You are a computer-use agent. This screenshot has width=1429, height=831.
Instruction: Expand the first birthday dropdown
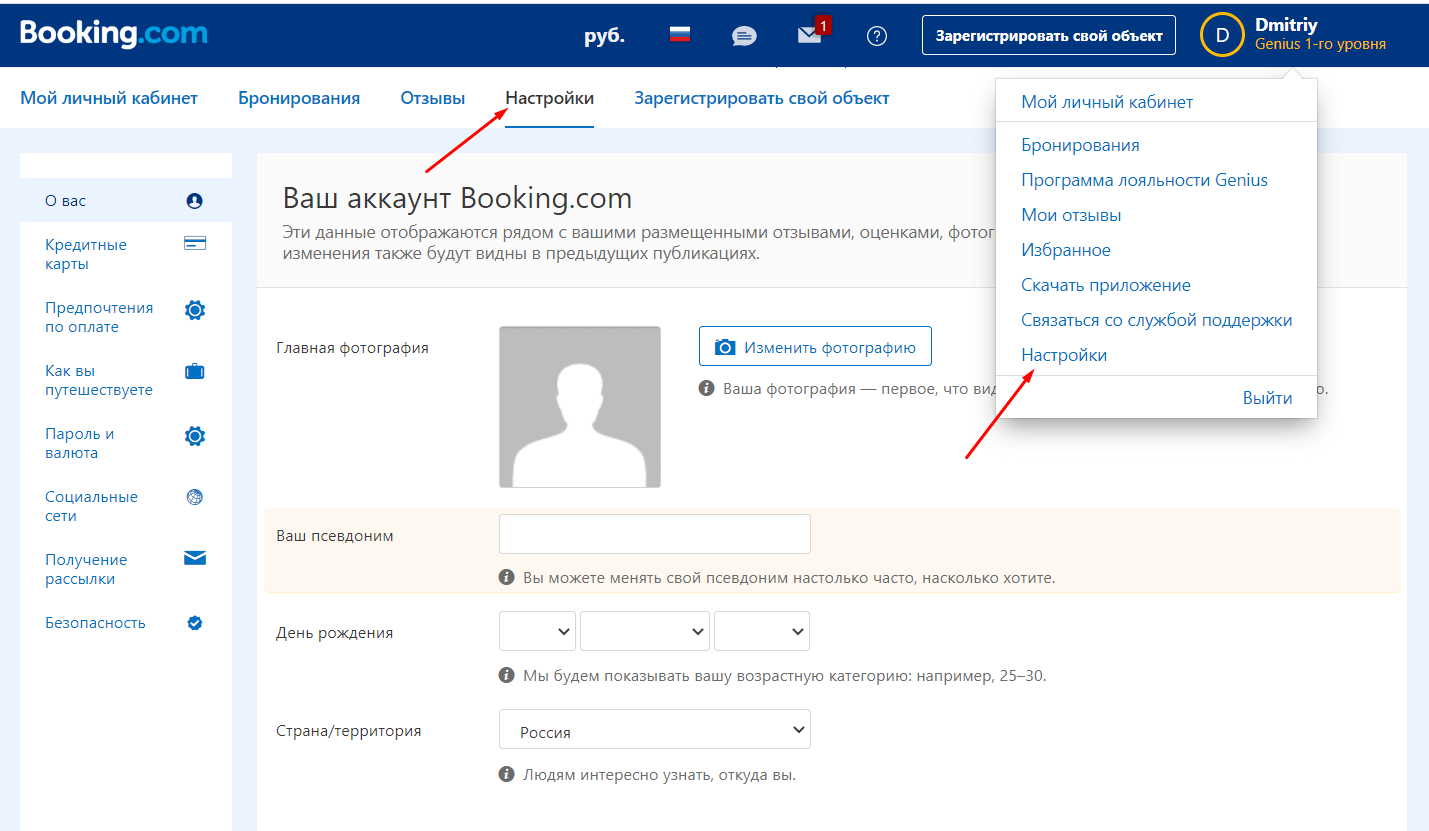pyautogui.click(x=537, y=632)
